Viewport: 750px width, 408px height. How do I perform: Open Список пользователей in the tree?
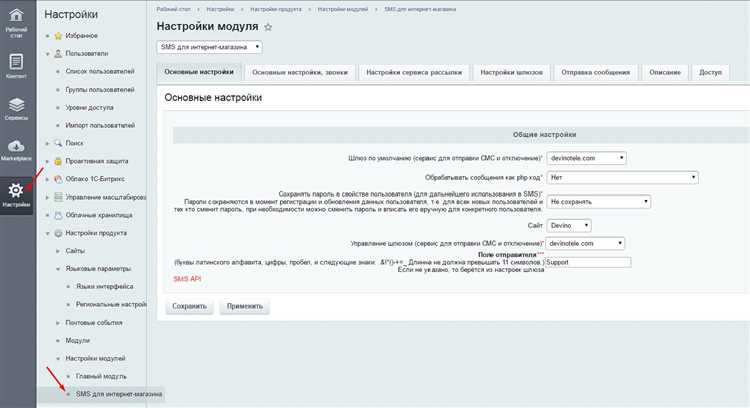point(100,72)
